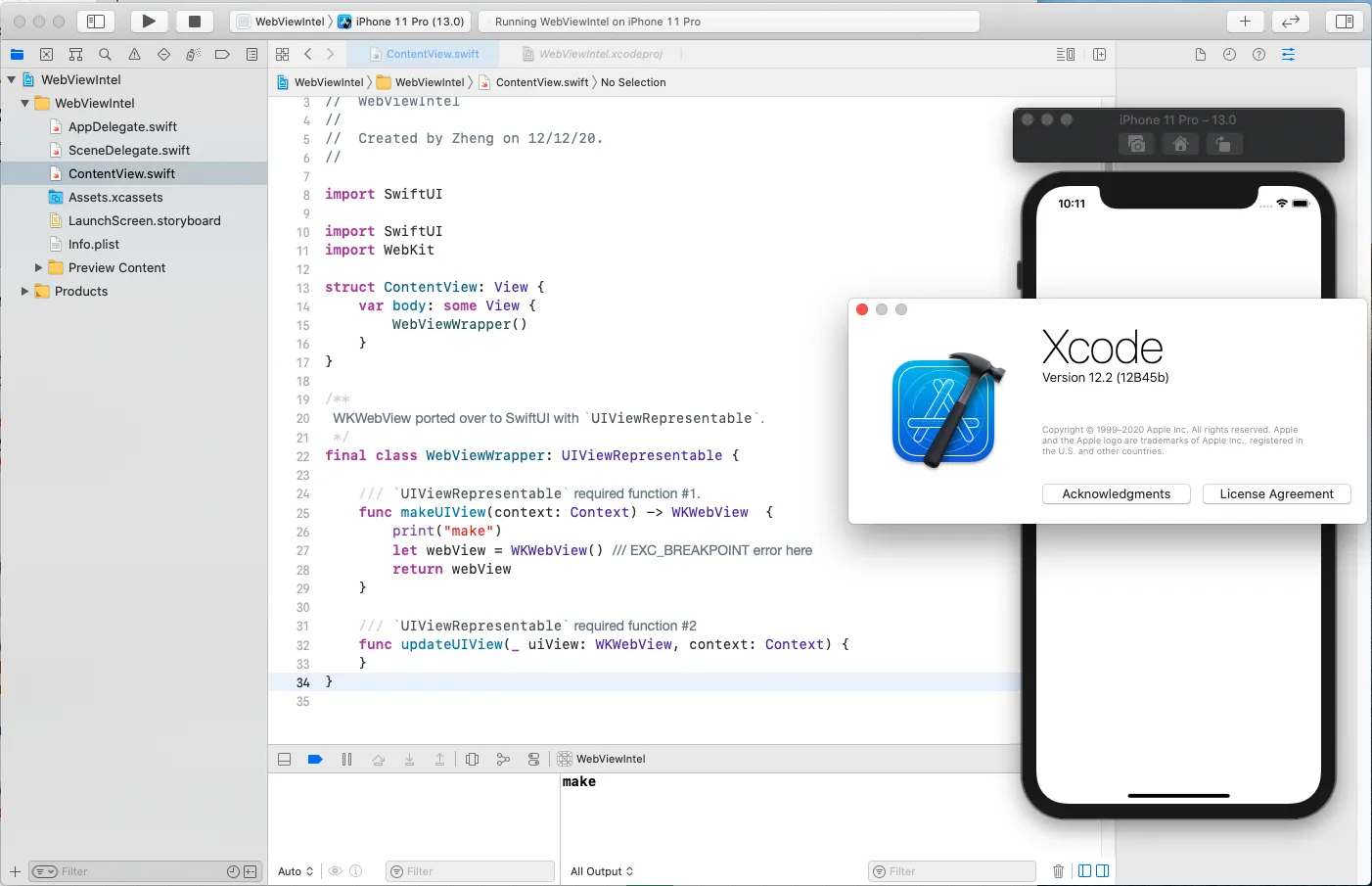The width and height of the screenshot is (1372, 886).
Task: Open the Attributes inspector tab
Action: pyautogui.click(x=1288, y=55)
